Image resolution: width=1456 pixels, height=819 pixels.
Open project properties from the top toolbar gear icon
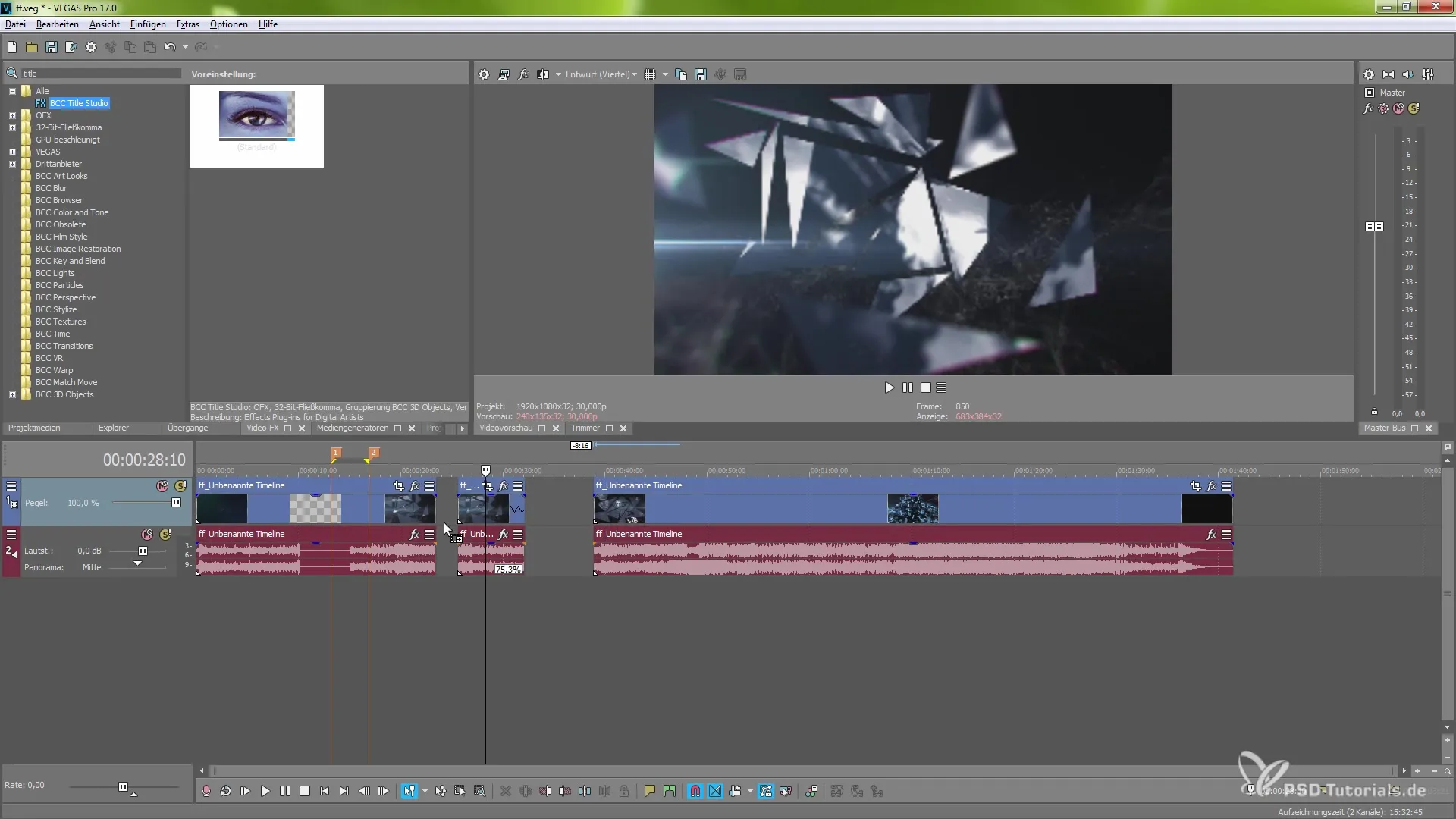[x=91, y=47]
